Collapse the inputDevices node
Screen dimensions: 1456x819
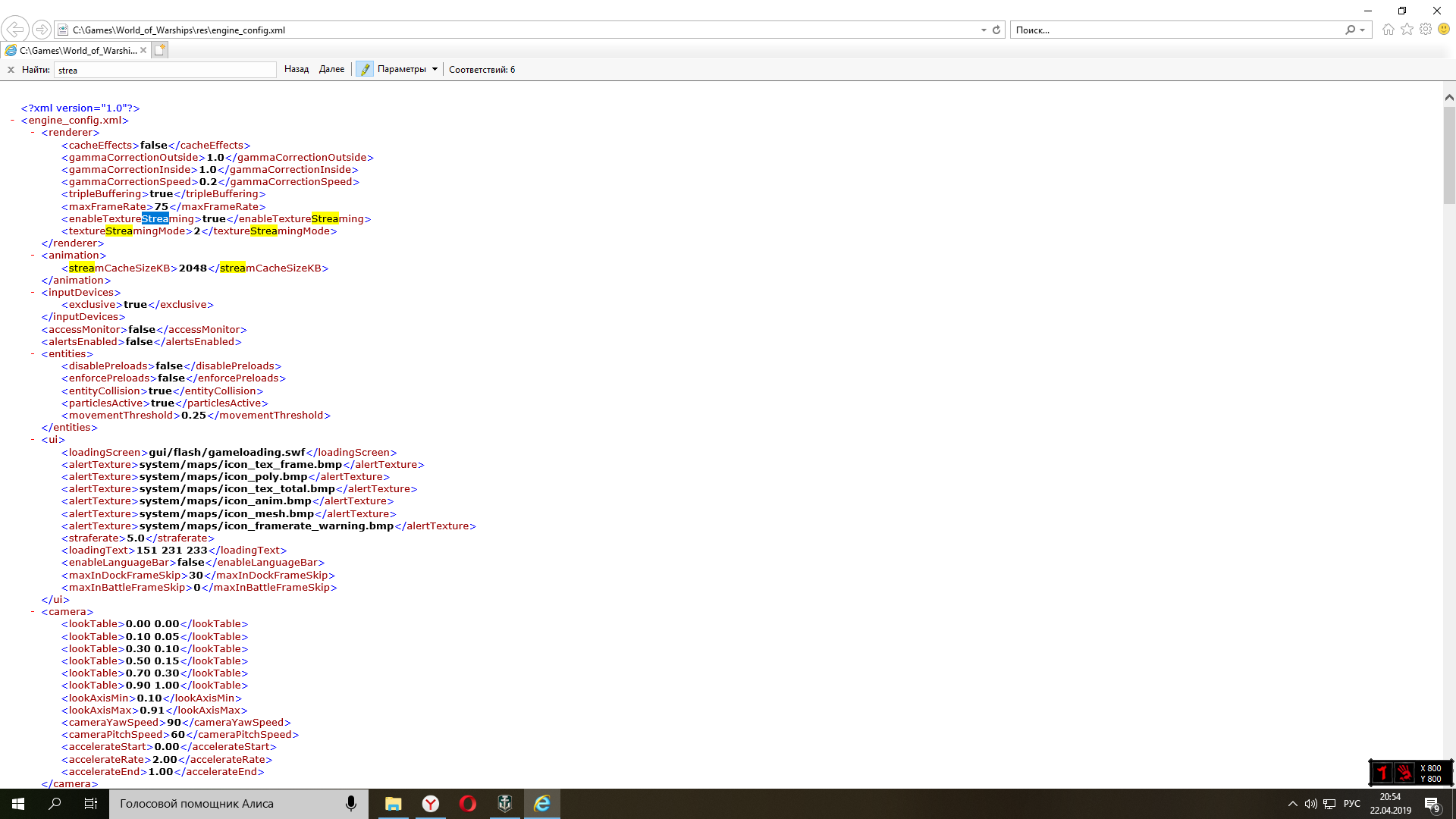[x=33, y=292]
